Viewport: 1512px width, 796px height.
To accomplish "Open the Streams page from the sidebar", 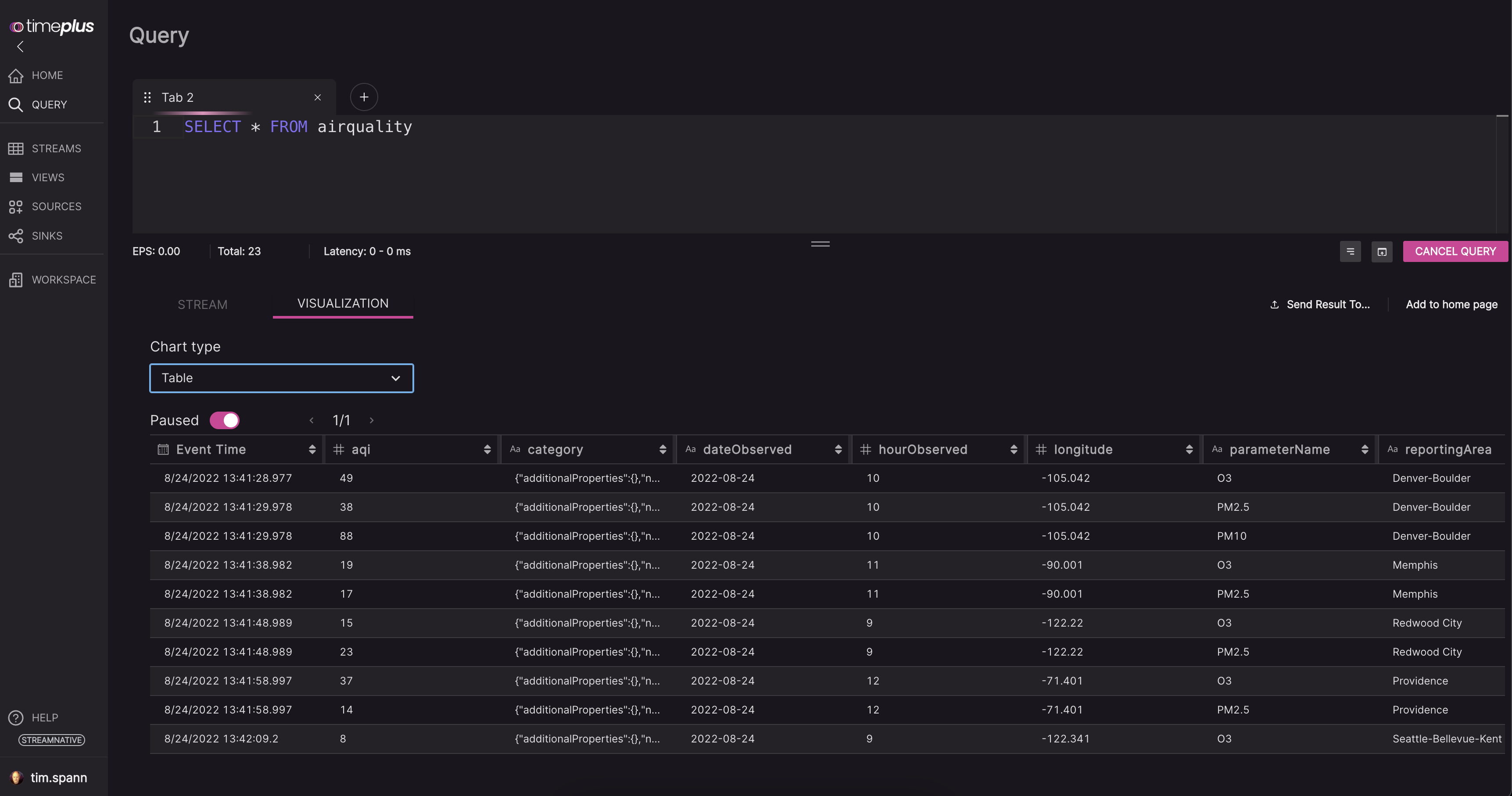I will click(x=56, y=148).
